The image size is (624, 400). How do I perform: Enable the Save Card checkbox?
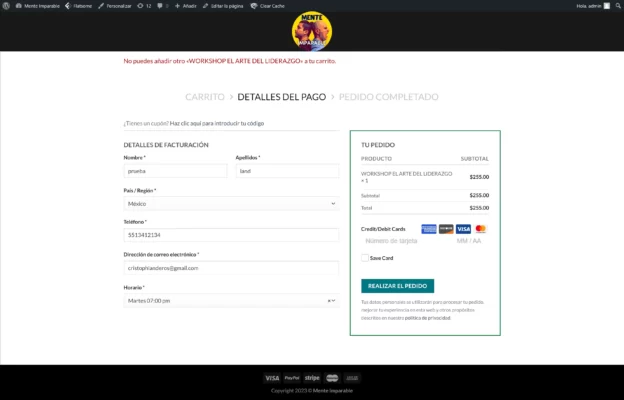click(x=365, y=258)
